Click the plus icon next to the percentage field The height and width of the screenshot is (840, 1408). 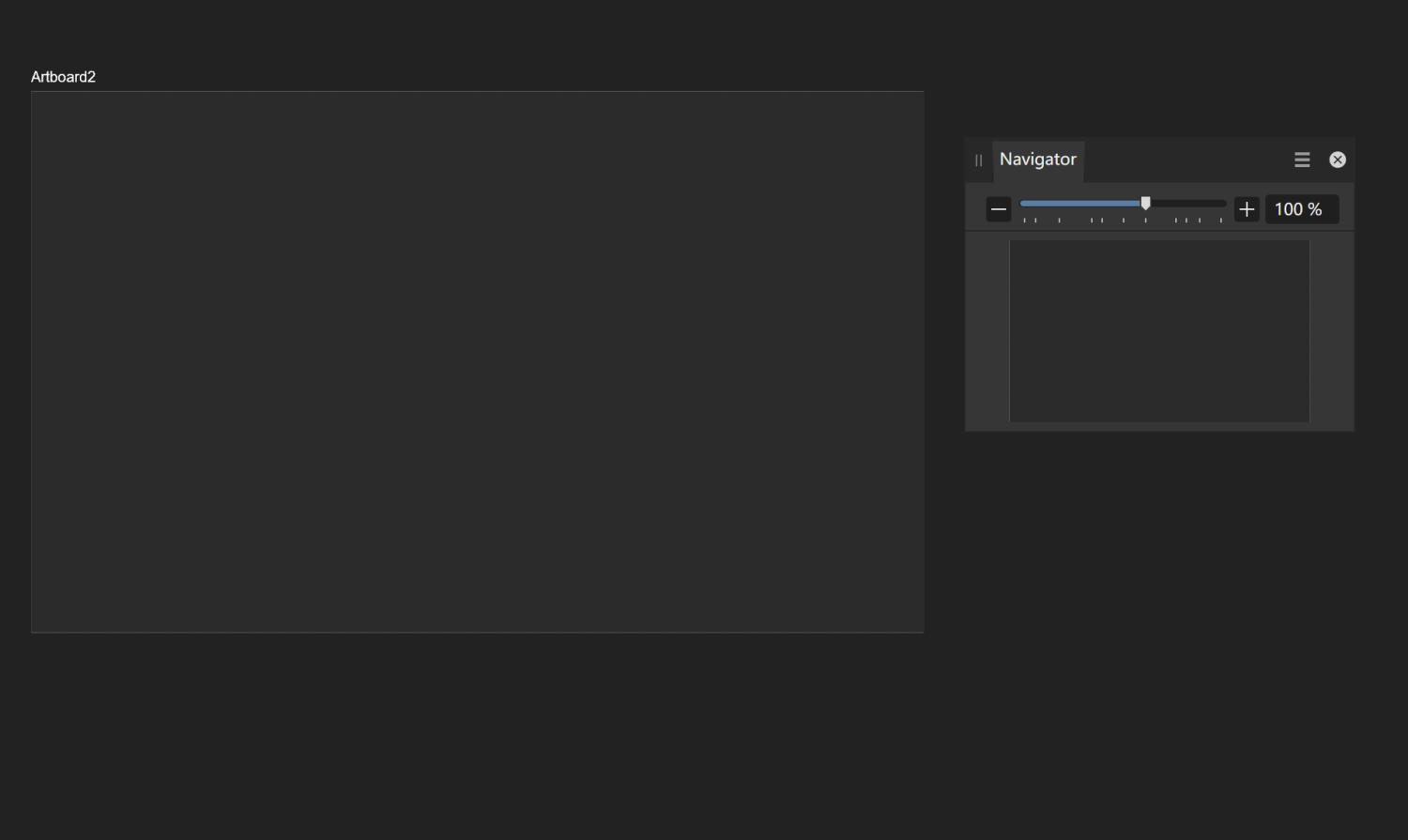coord(1246,208)
